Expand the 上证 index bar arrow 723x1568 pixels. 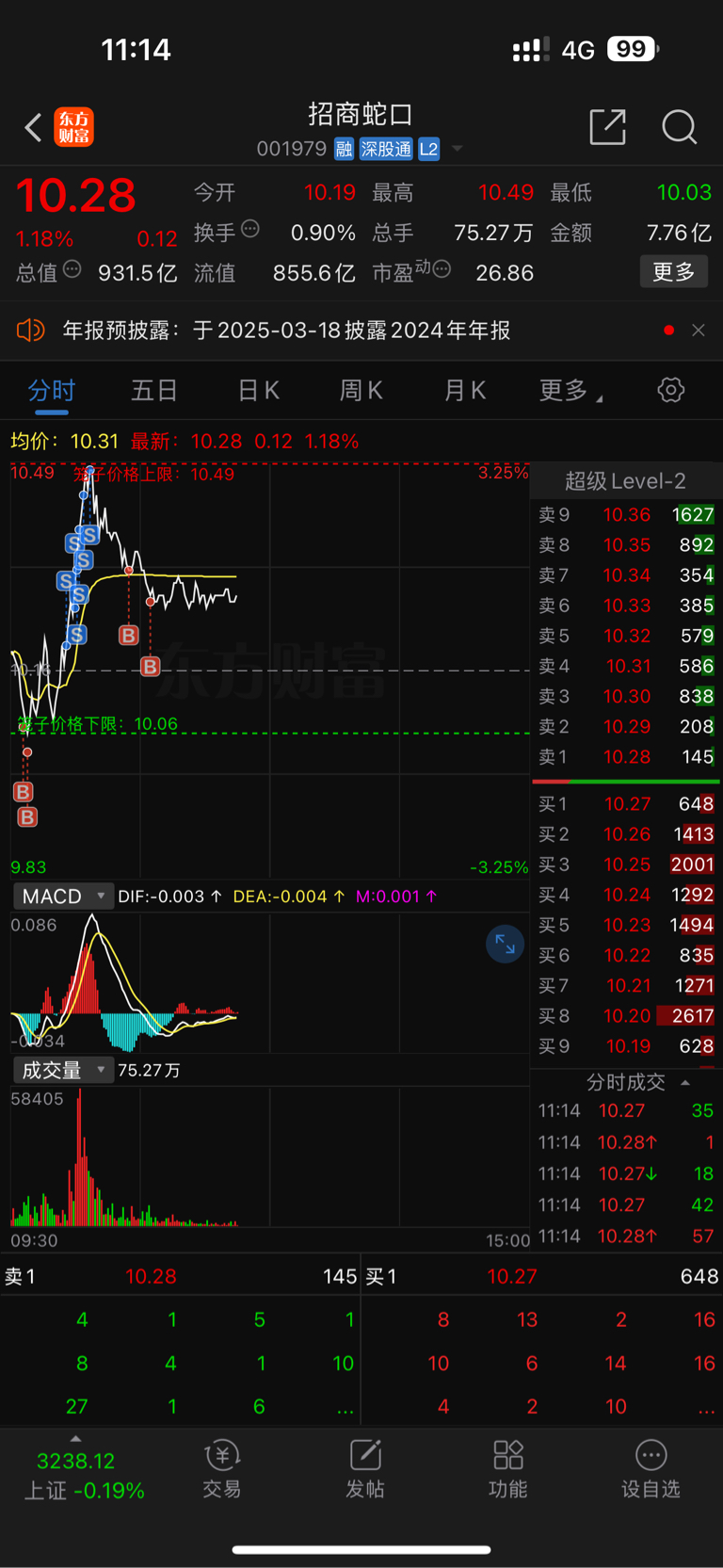(75, 1439)
